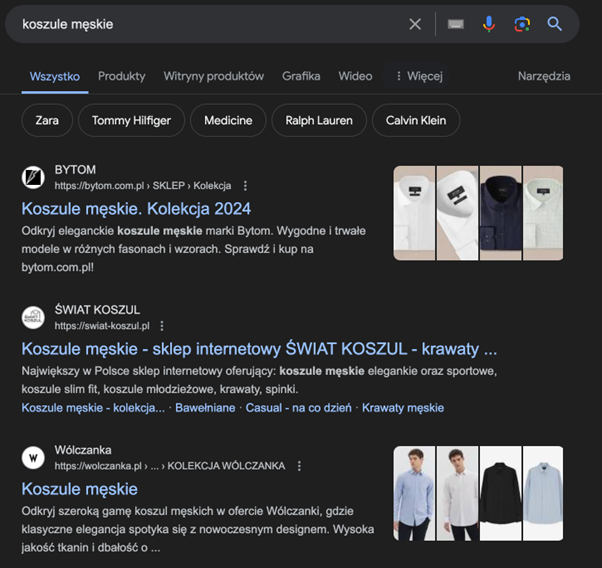Open the Narzędzia search tools
The width and height of the screenshot is (602, 568).
click(x=544, y=76)
